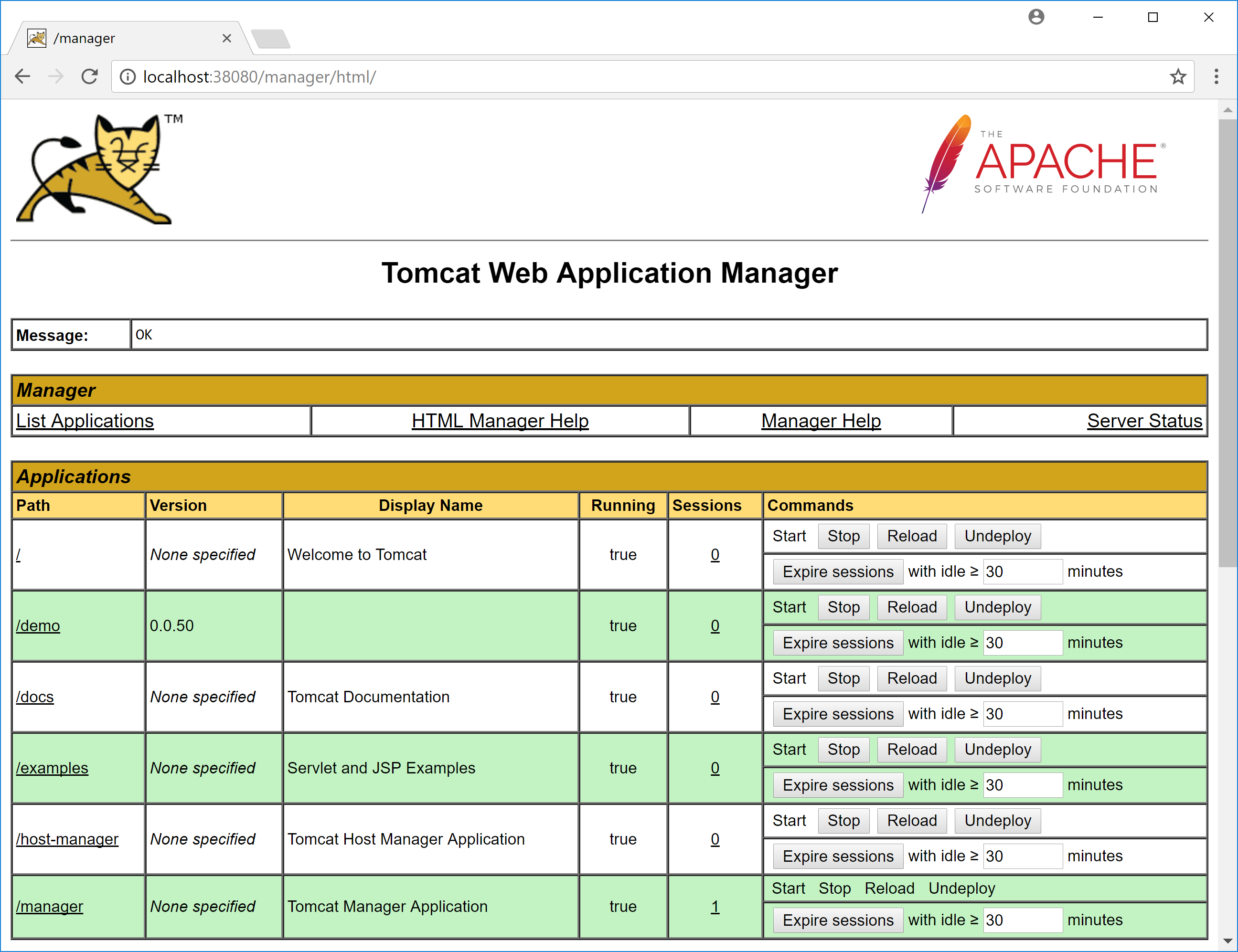Reload the /docs application
This screenshot has height=952, width=1238.
(911, 679)
